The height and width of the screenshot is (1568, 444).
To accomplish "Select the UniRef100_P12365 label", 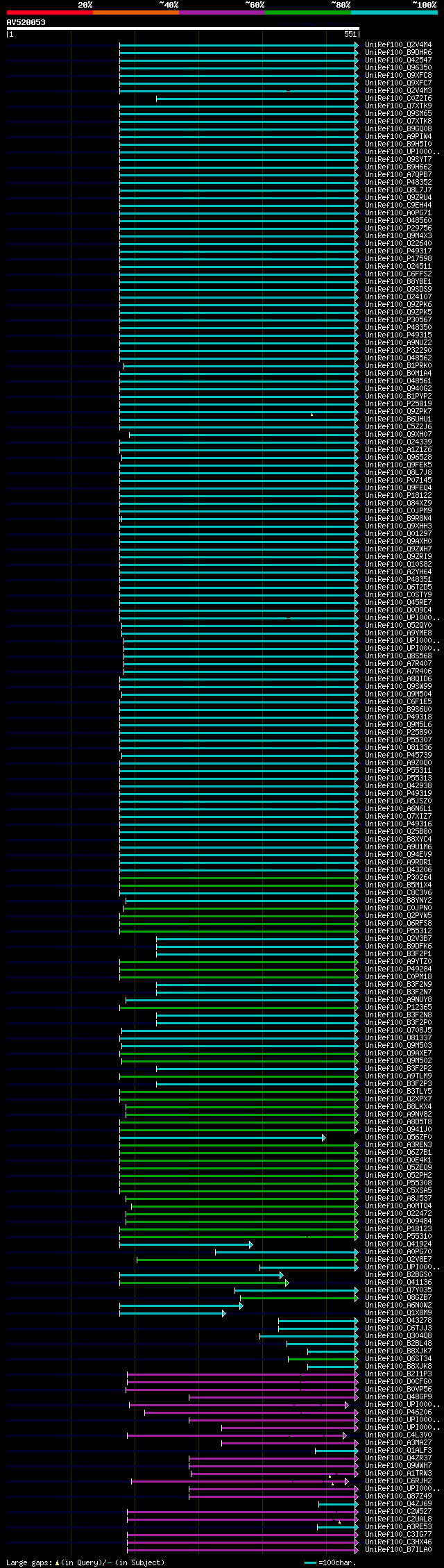I will [x=398, y=1008].
